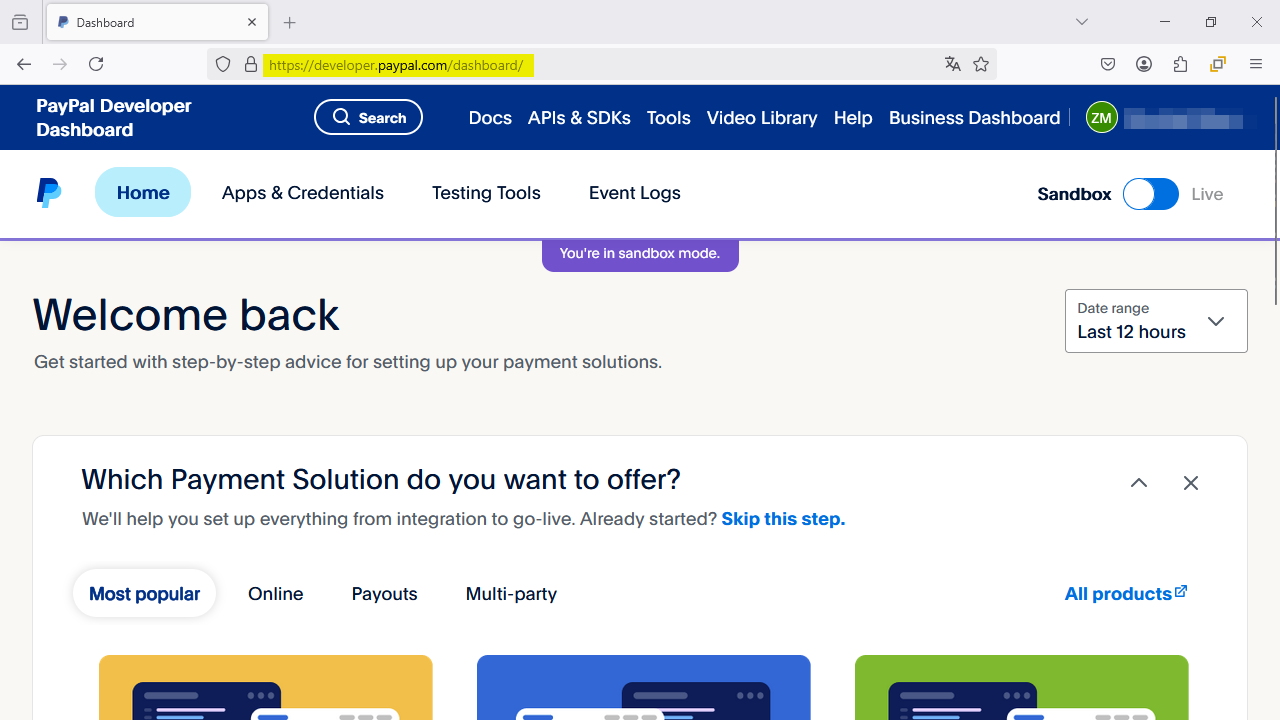This screenshot has width=1280, height=720.
Task: Collapse the payment solution panel
Action: point(1139,483)
